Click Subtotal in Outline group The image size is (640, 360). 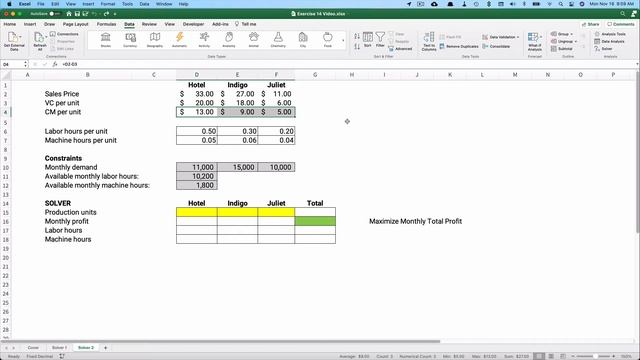(x=562, y=49)
